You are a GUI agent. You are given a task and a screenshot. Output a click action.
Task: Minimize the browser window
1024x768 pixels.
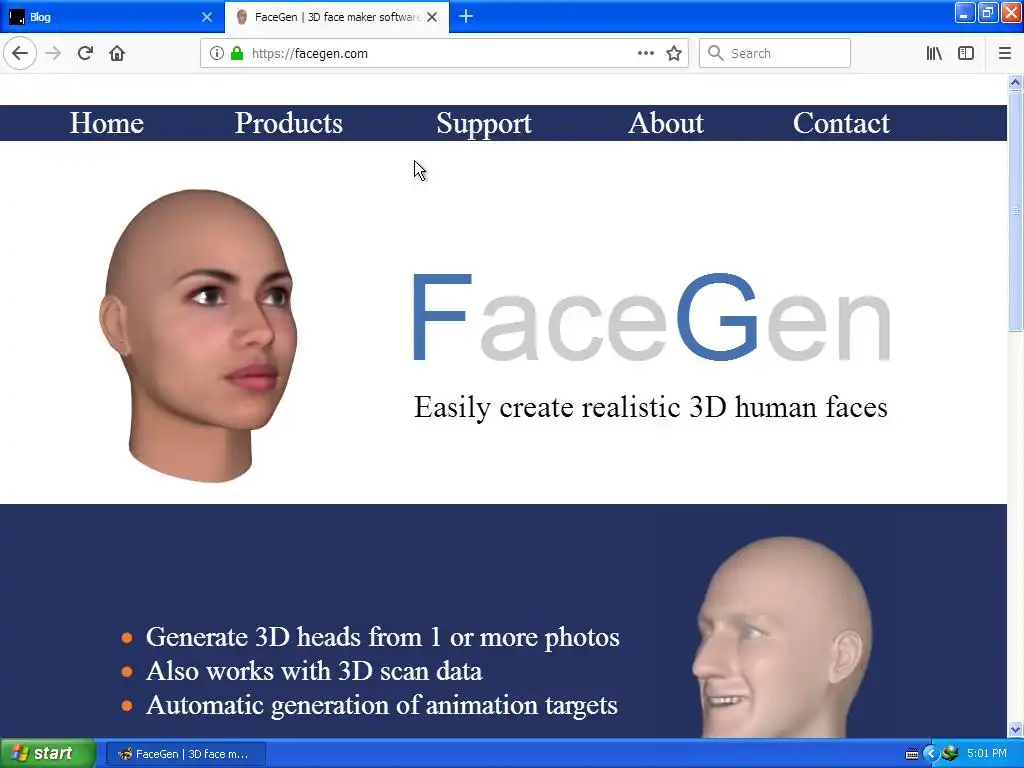click(x=965, y=13)
